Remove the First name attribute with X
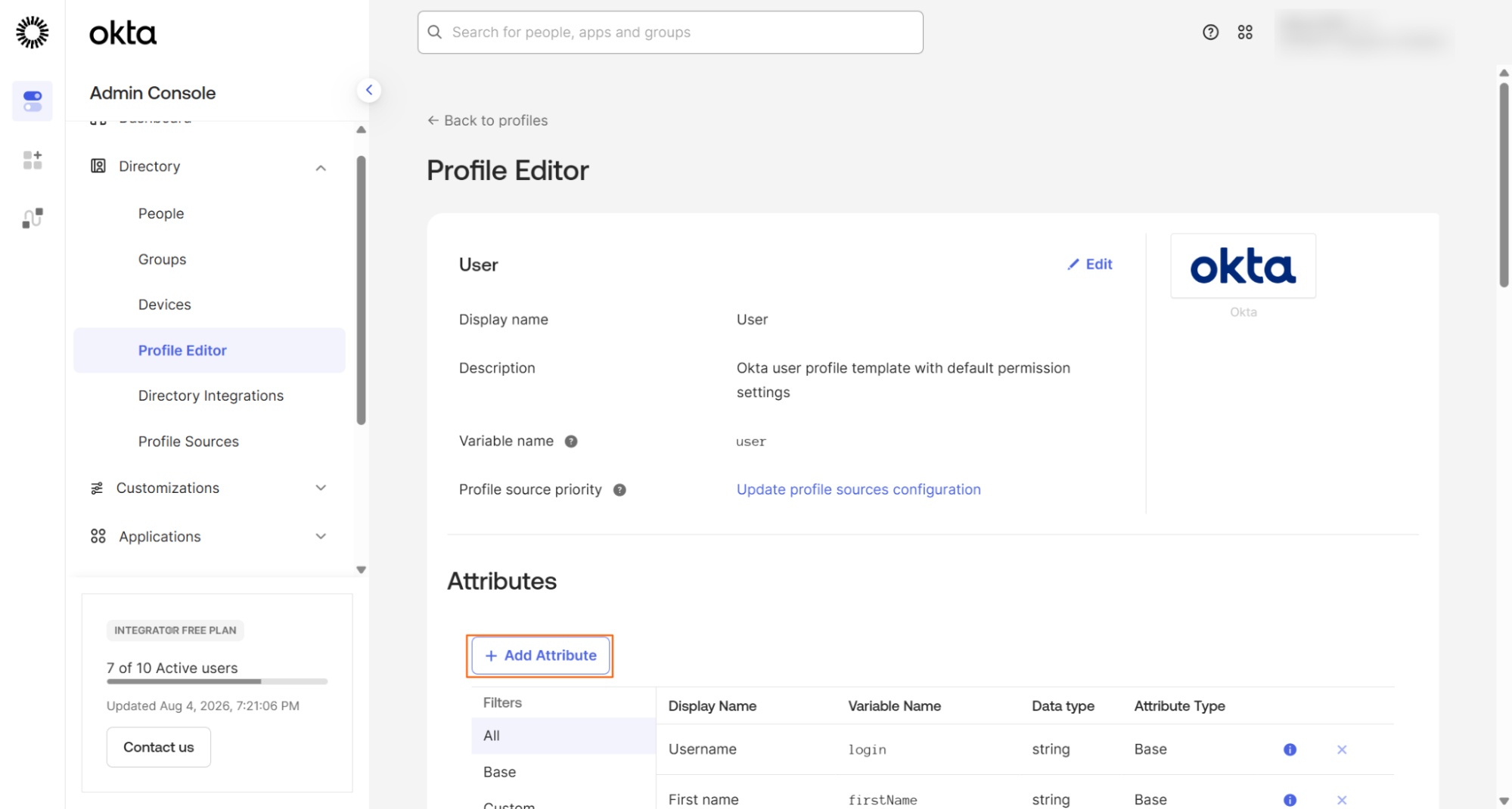Image resolution: width=1512 pixels, height=809 pixels. pos(1342,800)
